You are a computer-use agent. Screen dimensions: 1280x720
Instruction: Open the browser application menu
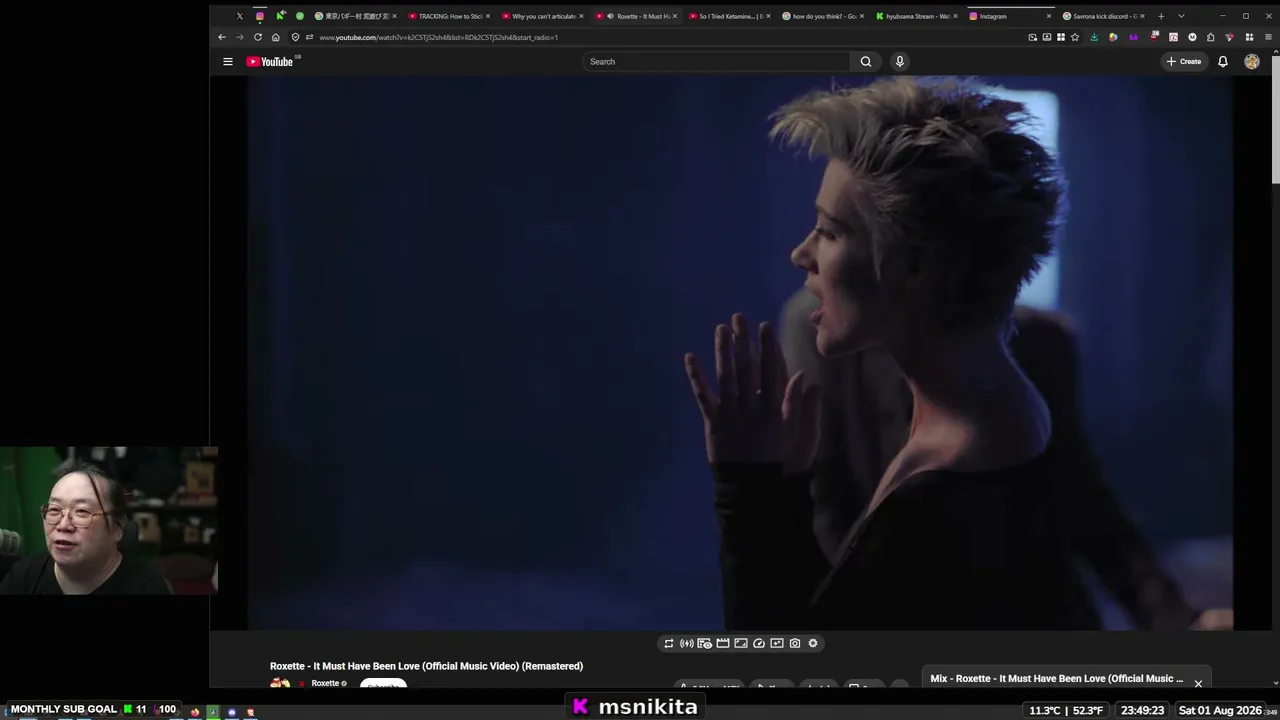(1268, 37)
